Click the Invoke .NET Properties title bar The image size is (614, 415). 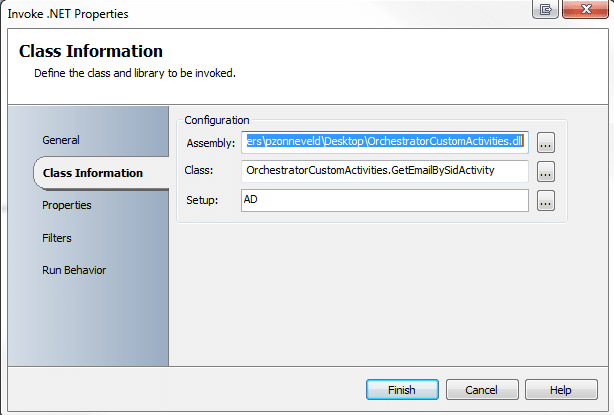click(x=250, y=13)
